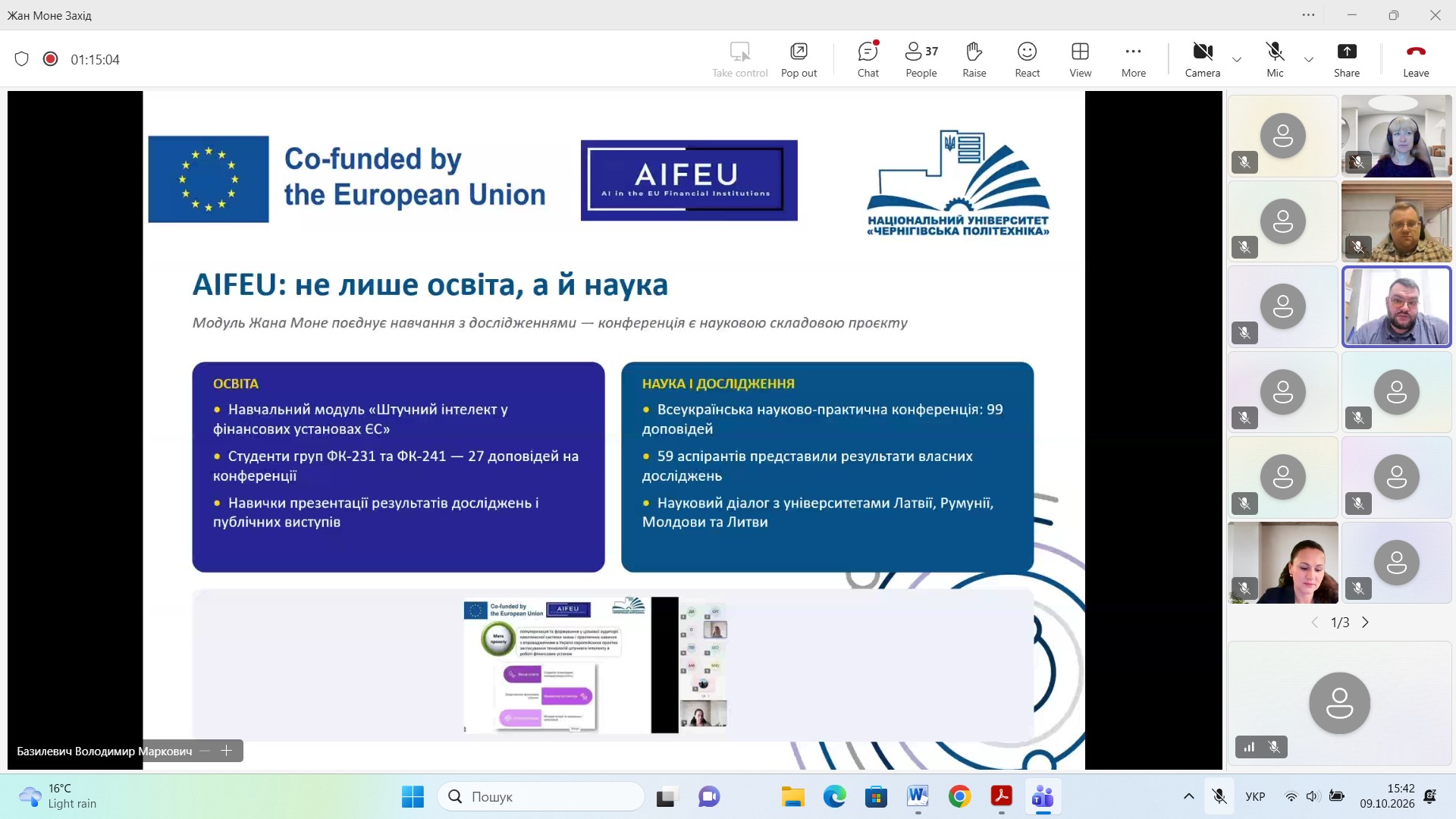Image resolution: width=1456 pixels, height=819 pixels.
Task: Go to next participants page
Action: pos(1366,623)
